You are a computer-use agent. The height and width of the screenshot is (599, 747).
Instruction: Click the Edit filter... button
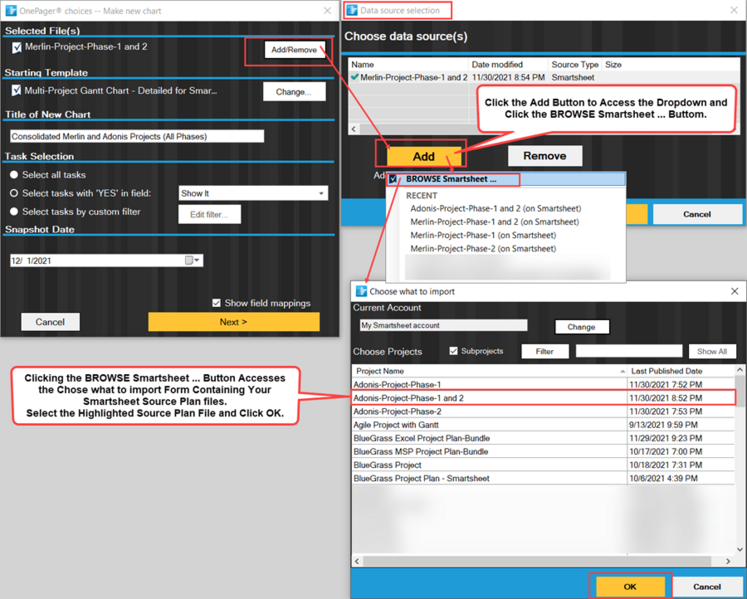click(x=209, y=214)
